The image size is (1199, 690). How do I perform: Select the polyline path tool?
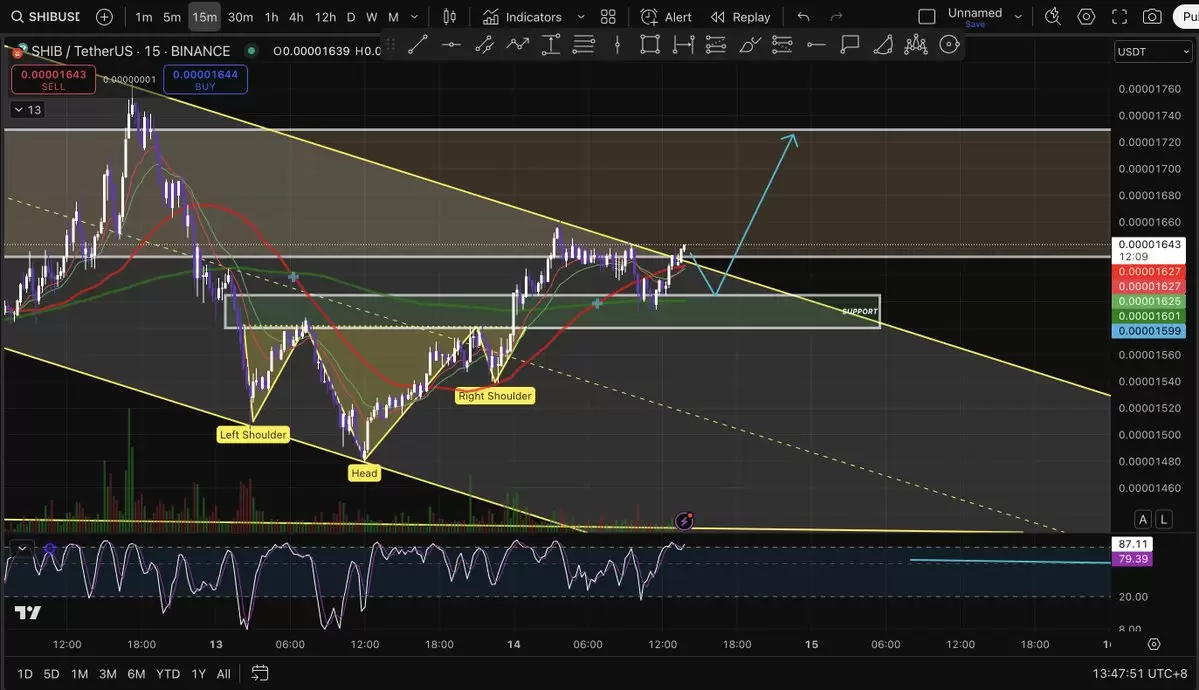(518, 45)
